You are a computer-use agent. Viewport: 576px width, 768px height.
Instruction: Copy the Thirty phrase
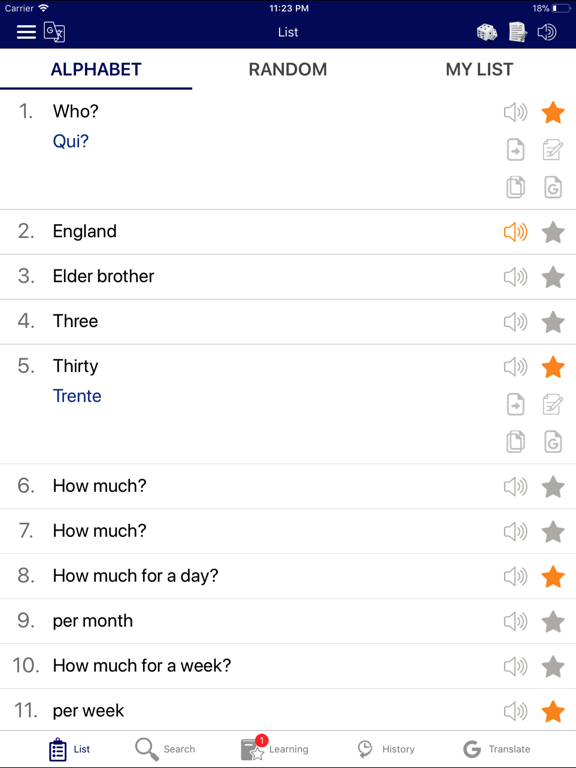pyautogui.click(x=515, y=442)
